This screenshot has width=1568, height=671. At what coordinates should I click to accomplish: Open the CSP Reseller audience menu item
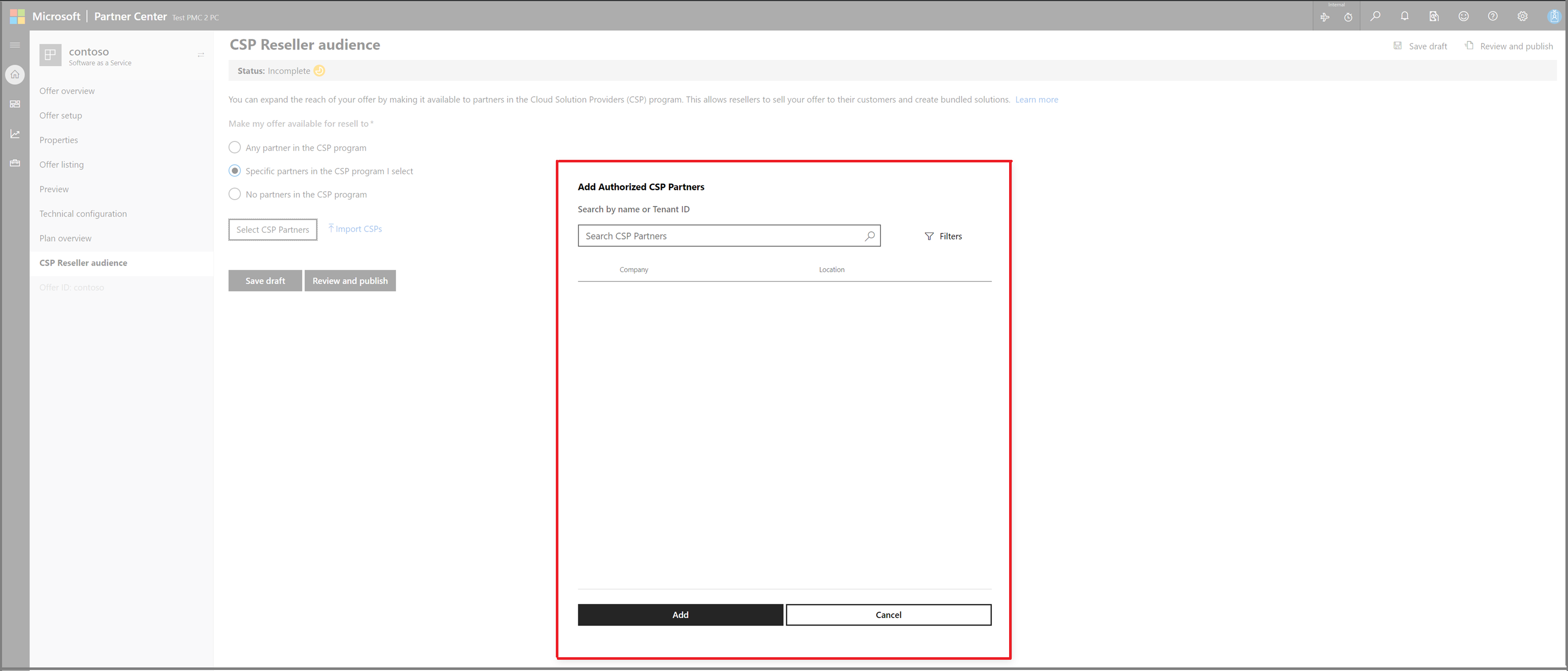[83, 262]
